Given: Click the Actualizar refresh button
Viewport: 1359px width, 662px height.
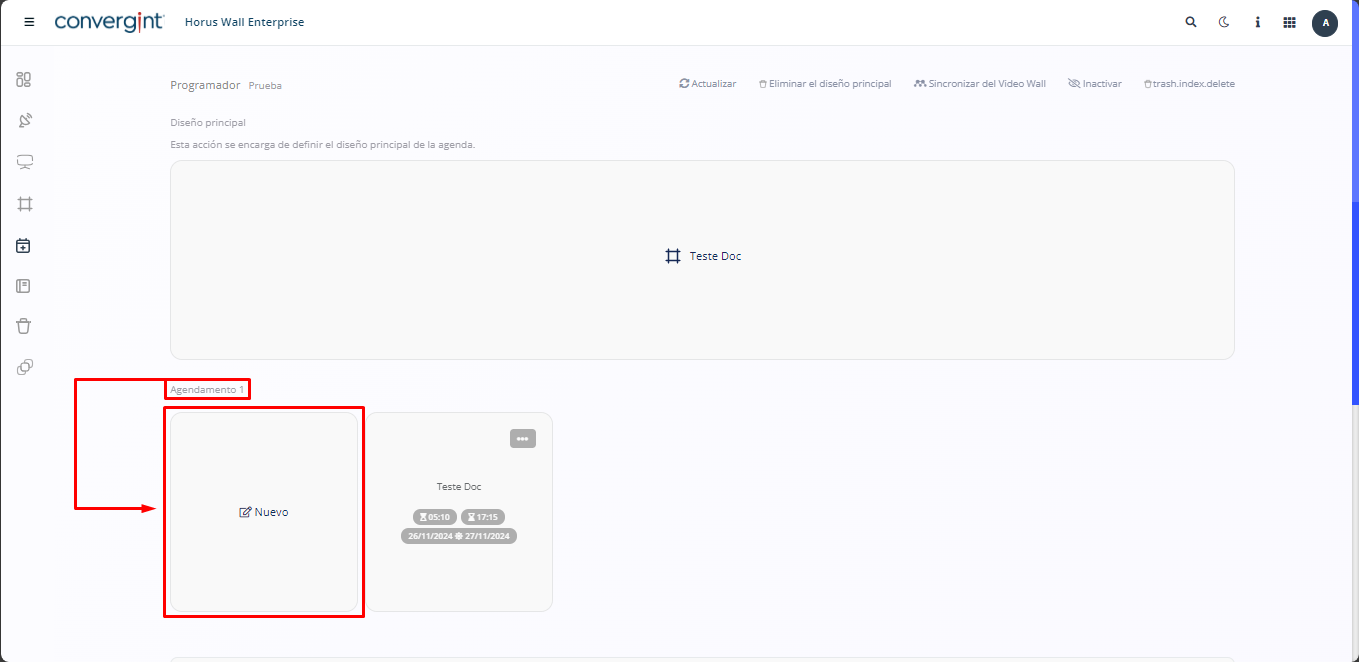Looking at the screenshot, I should tap(707, 84).
